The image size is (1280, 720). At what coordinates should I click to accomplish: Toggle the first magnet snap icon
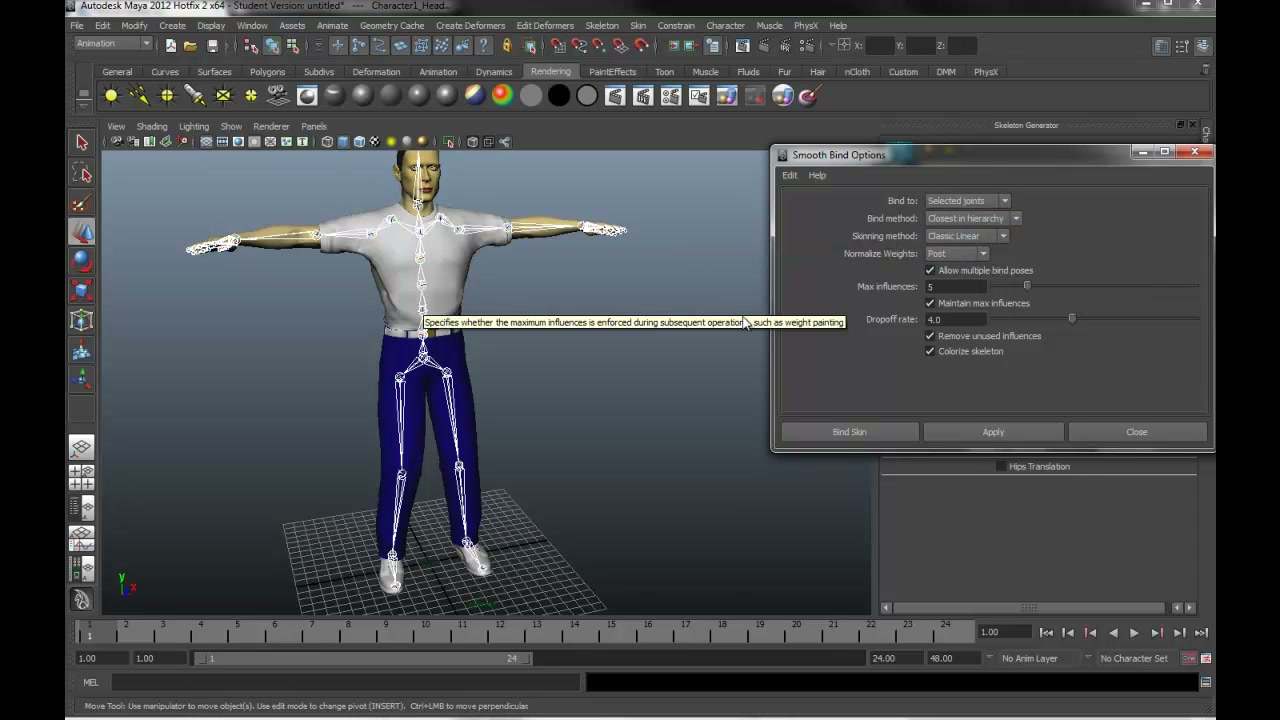[558, 46]
